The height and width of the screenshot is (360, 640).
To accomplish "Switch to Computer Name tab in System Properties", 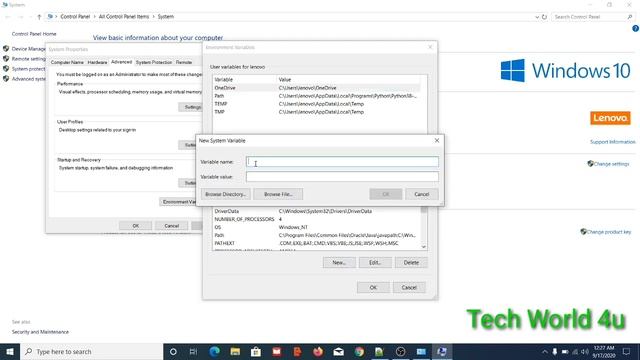I will pos(67,62).
